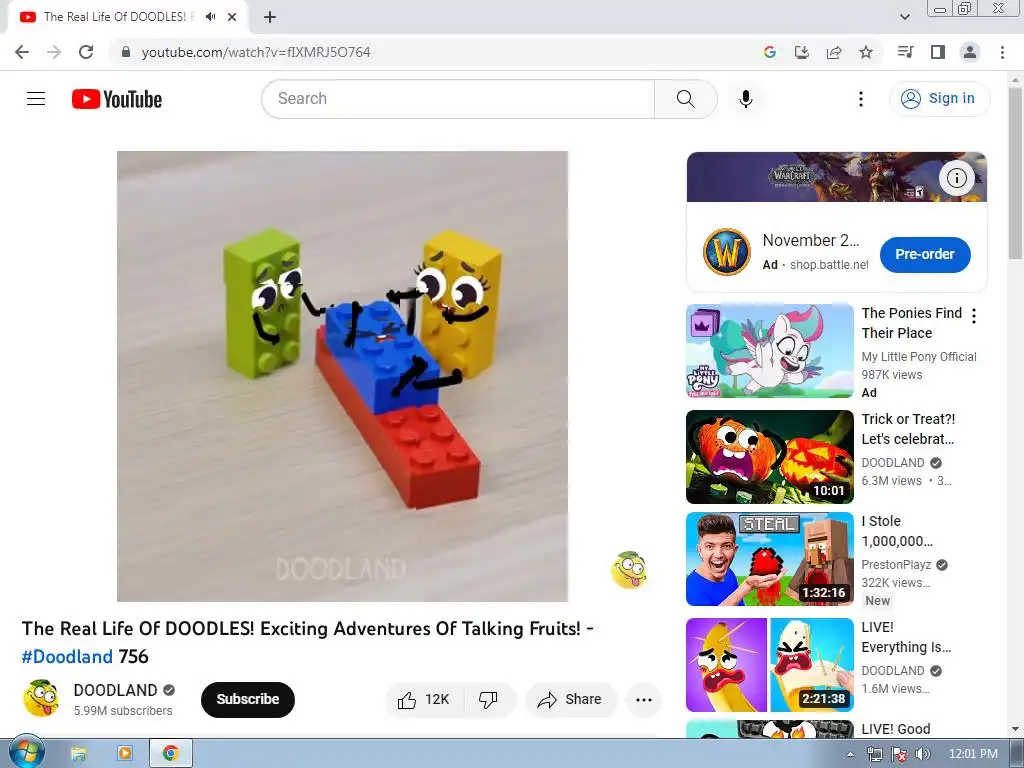
Task: Show hidden system tray icons
Action: pos(850,754)
